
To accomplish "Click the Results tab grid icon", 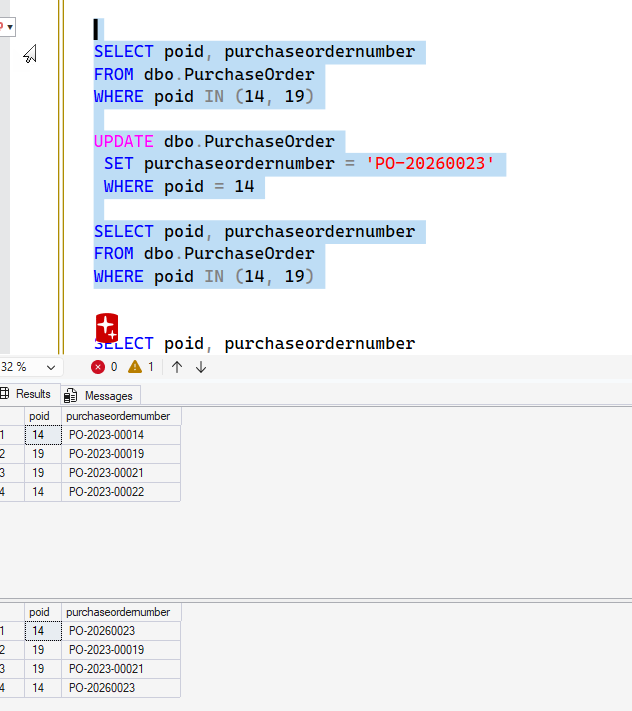I will pyautogui.click(x=5, y=394).
